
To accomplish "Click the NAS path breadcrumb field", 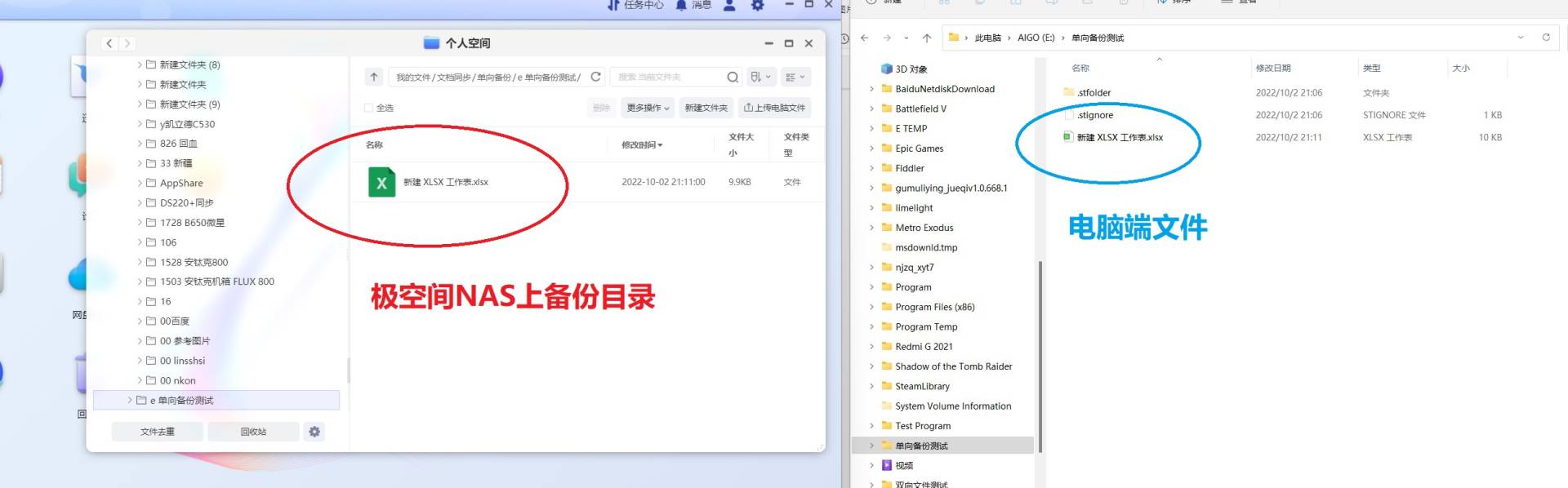I will (488, 77).
